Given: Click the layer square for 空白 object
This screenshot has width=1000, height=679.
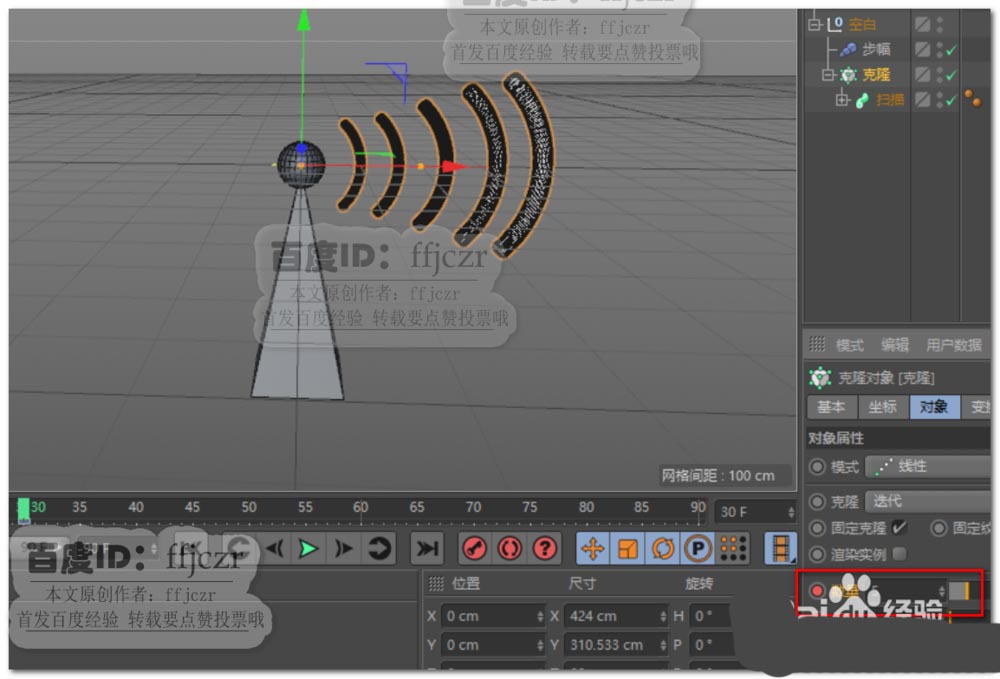Looking at the screenshot, I should tap(922, 24).
